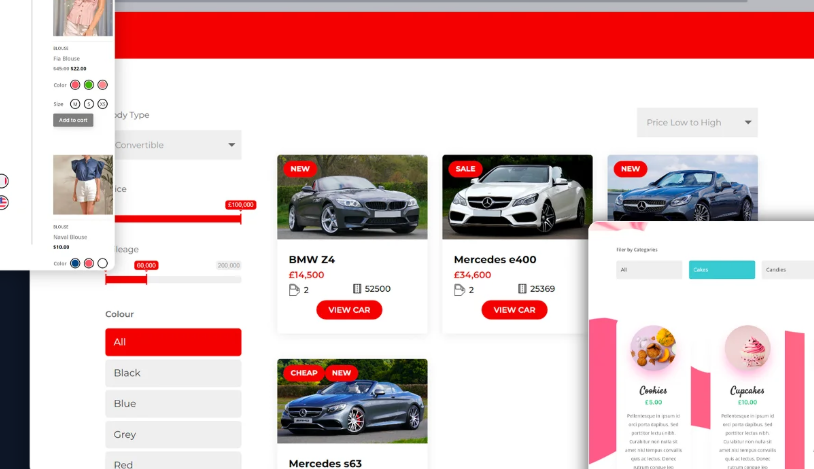Select the Blue colour filter
The height and width of the screenshot is (469, 814).
click(x=173, y=404)
